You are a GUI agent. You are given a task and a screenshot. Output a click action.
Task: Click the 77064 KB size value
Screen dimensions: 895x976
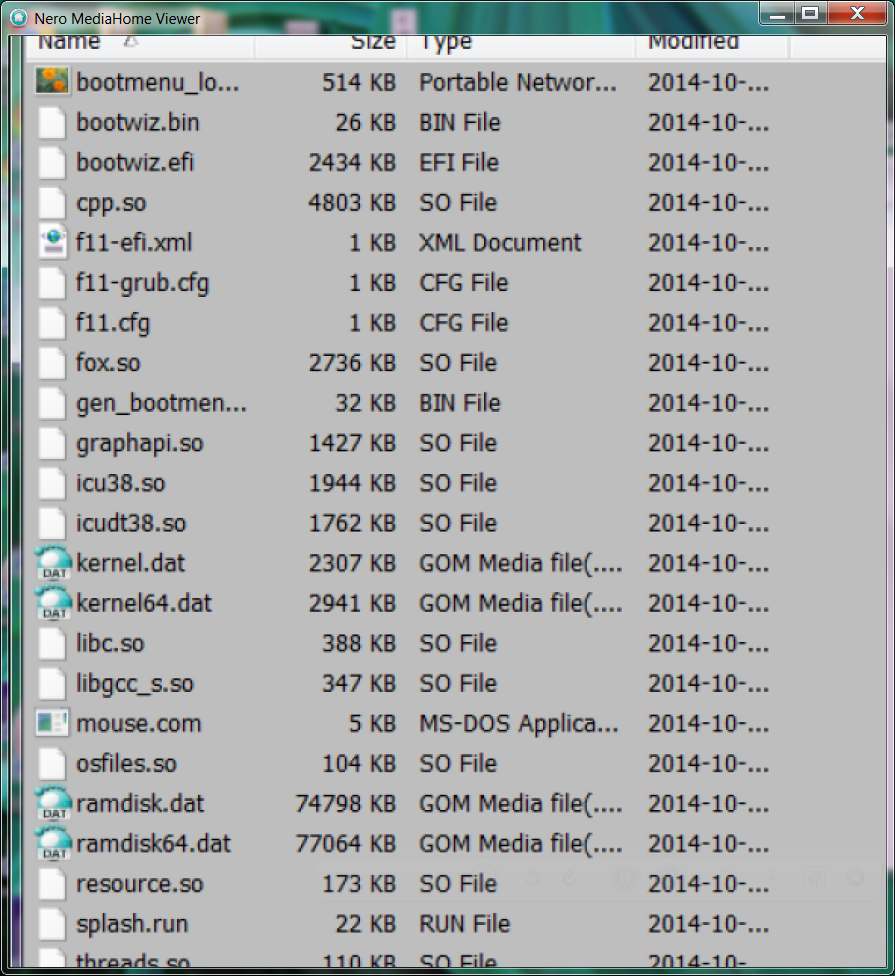tap(345, 844)
